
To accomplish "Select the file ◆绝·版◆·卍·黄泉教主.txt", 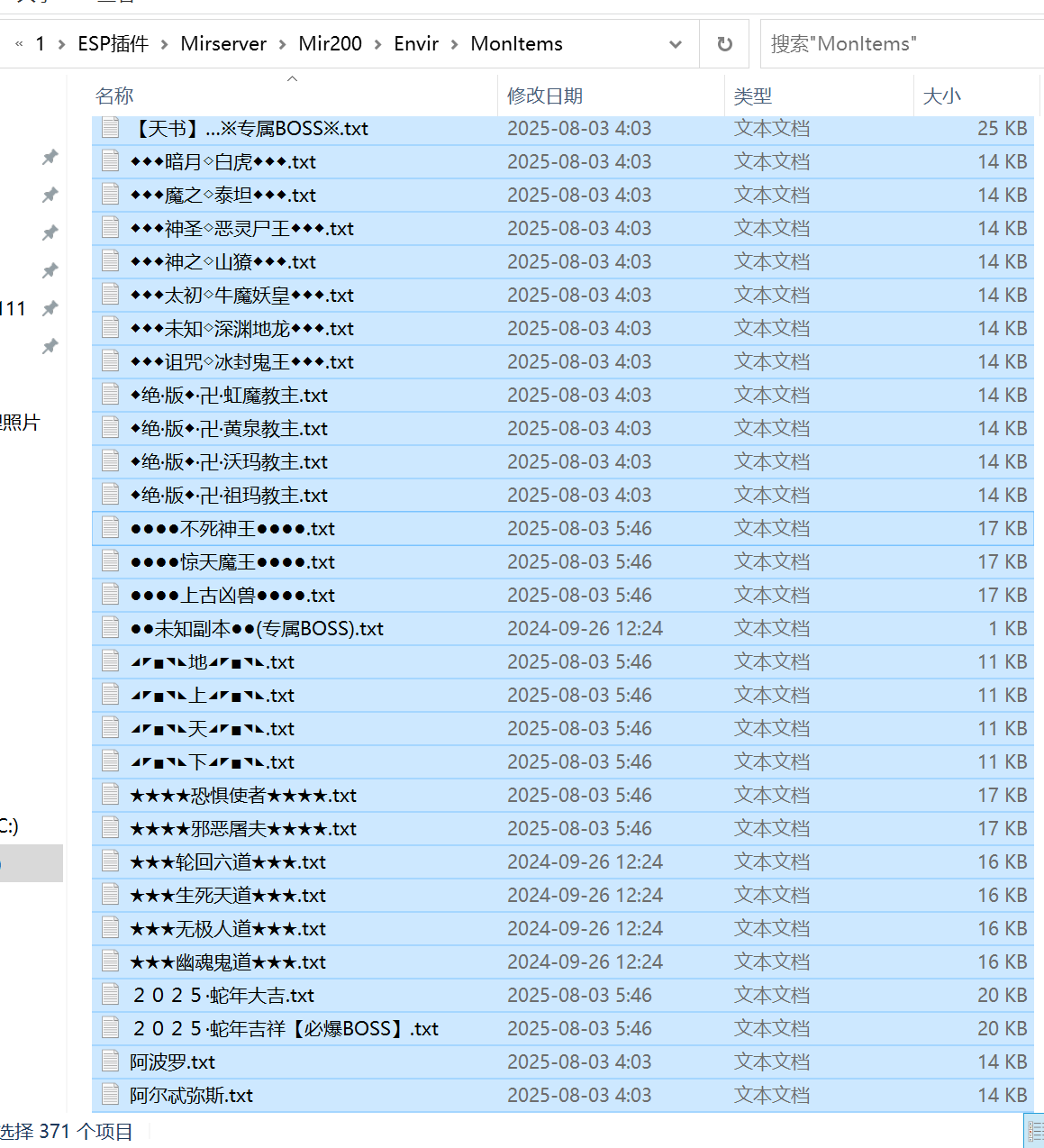I will point(563,428).
